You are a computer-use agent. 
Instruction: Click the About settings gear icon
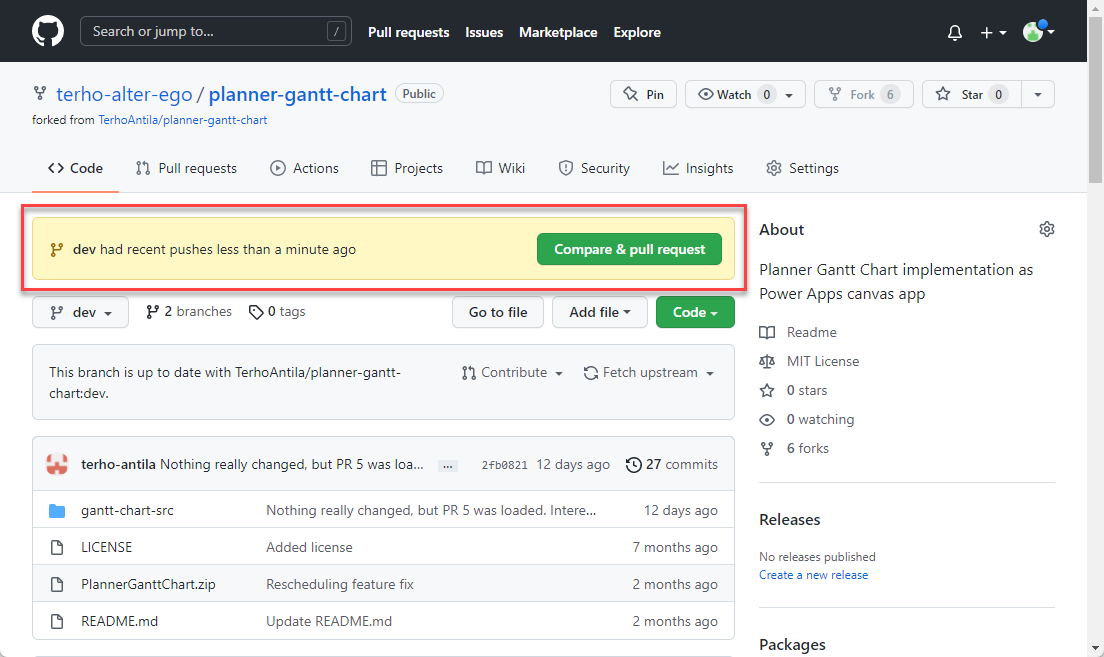point(1046,230)
